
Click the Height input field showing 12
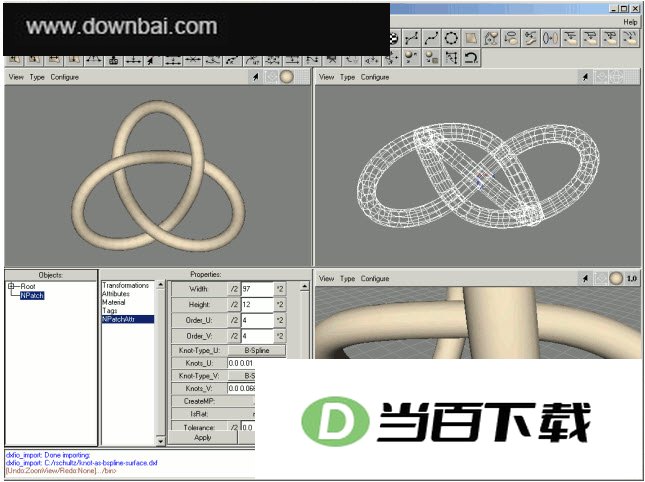pyautogui.click(x=257, y=305)
